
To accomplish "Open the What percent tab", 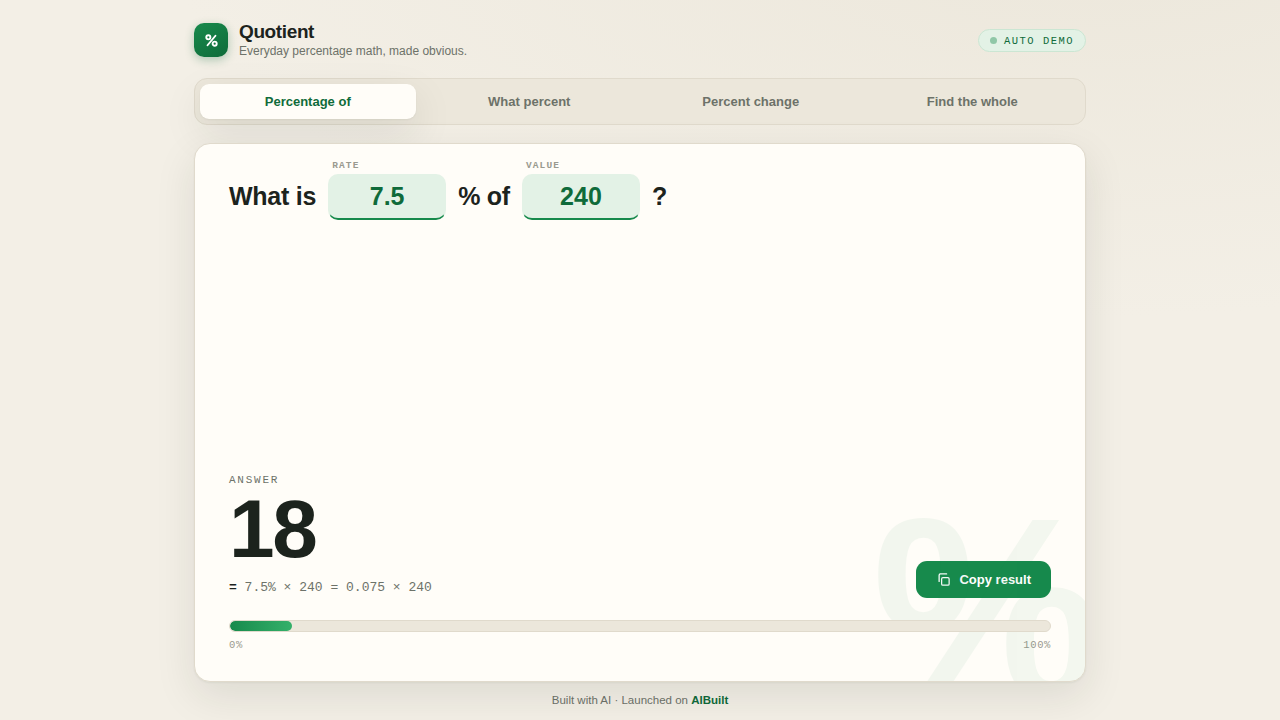I will (529, 102).
